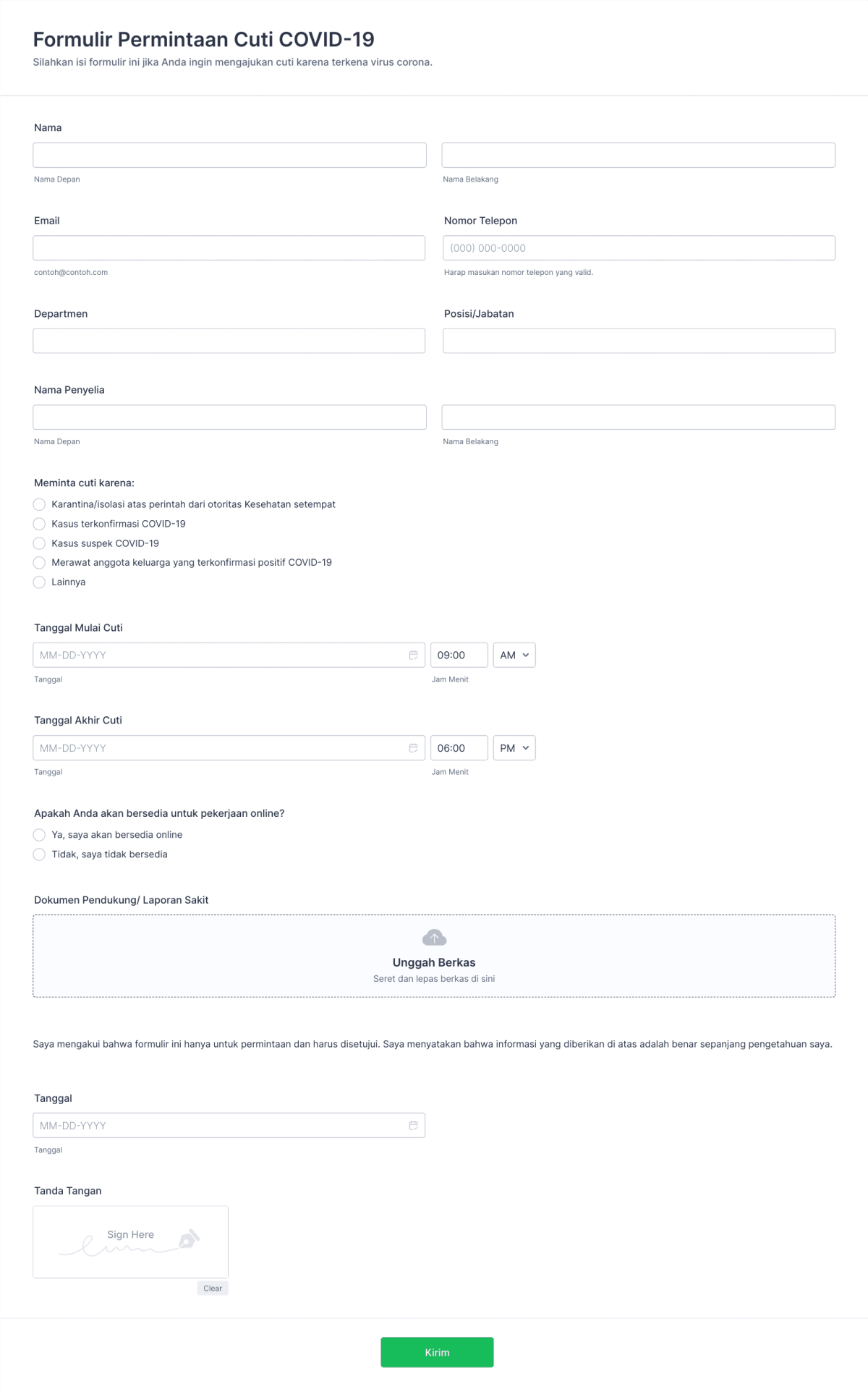Screen dimensions: 868x1392
Task: Click the Nomor Telepon phone field
Action: tap(639, 247)
